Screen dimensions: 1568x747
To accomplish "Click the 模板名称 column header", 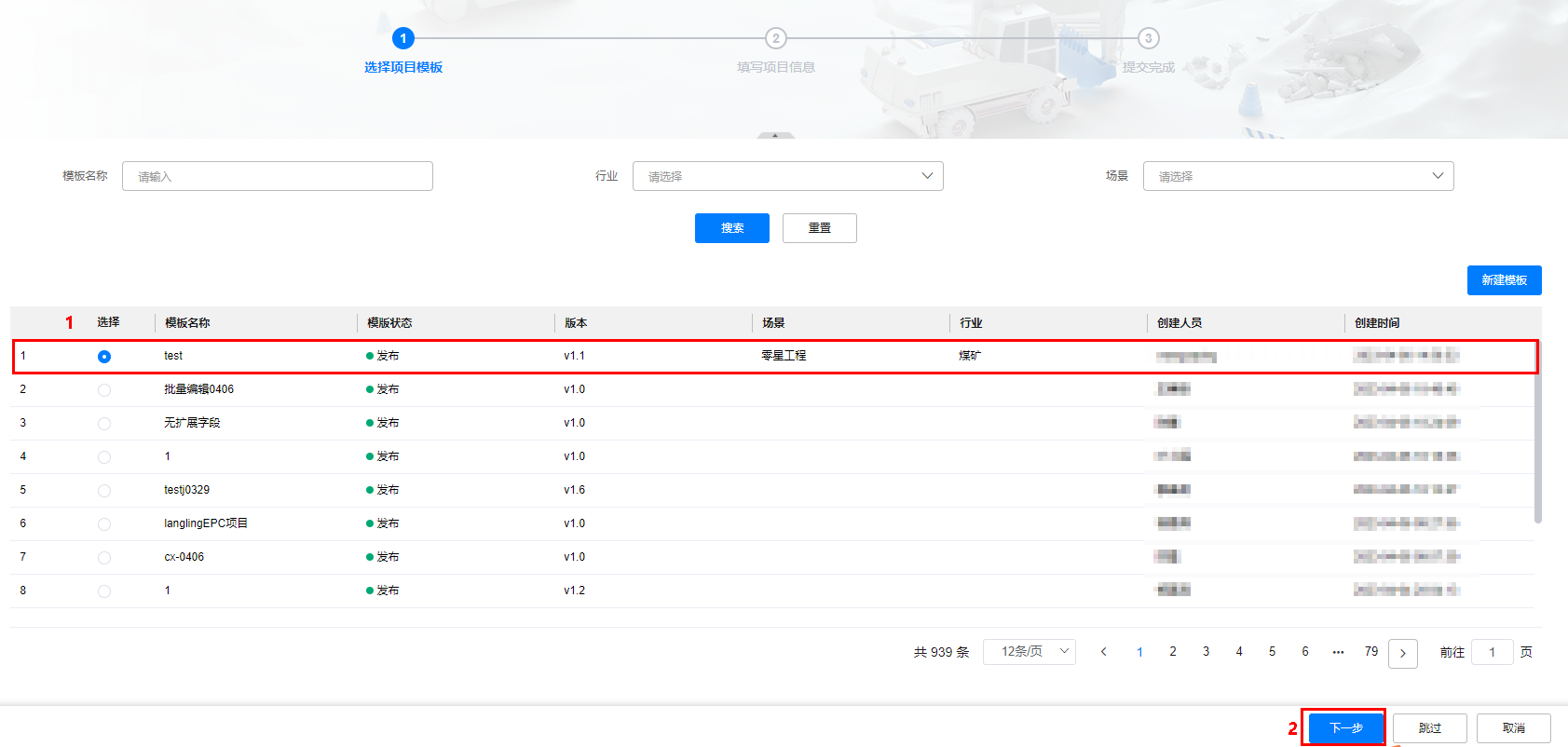I will (187, 323).
